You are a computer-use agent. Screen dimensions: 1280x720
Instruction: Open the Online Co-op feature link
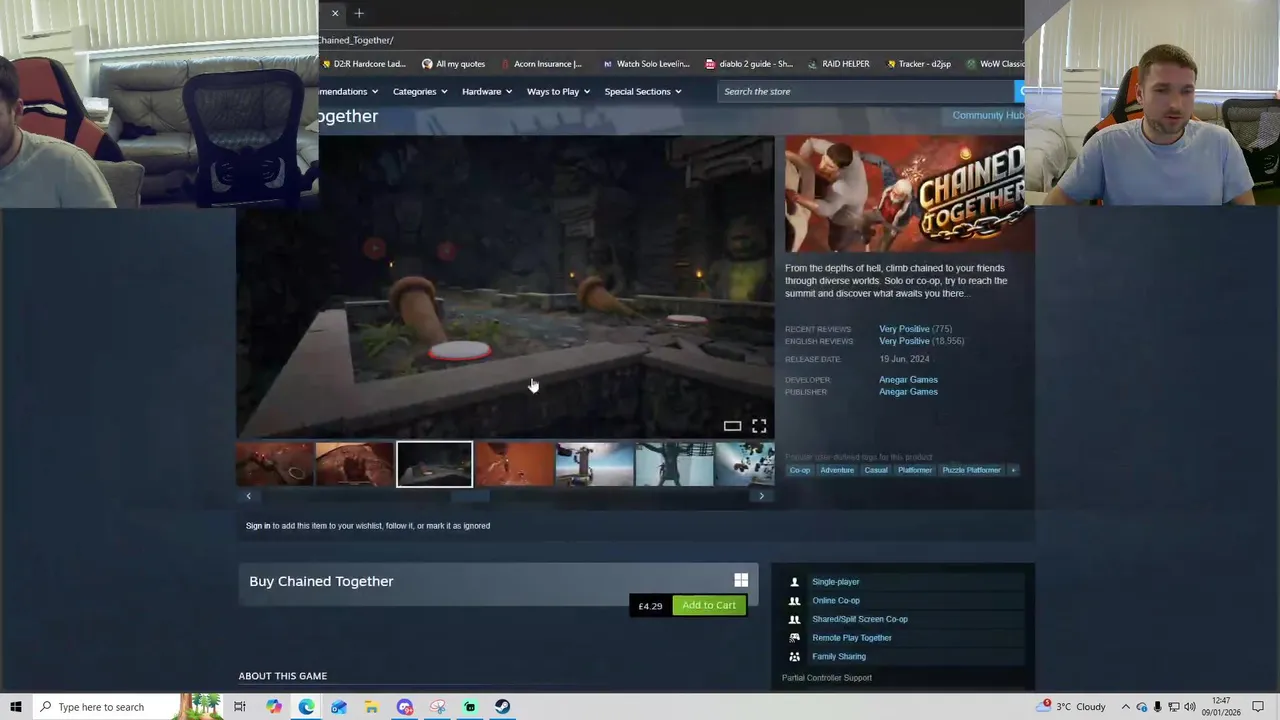click(835, 601)
